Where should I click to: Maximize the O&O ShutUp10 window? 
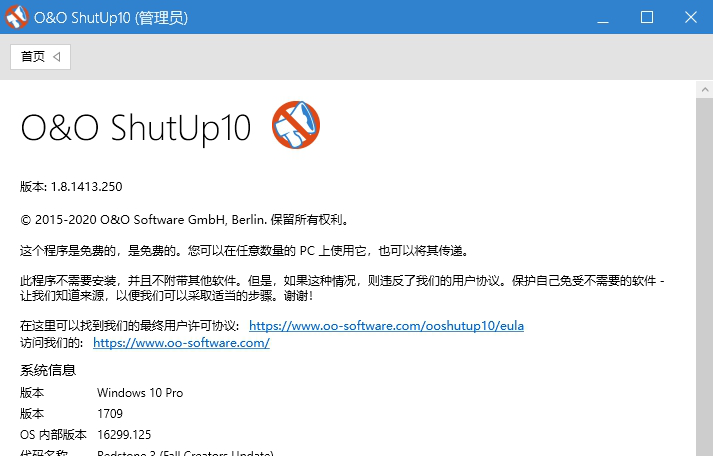click(x=647, y=17)
